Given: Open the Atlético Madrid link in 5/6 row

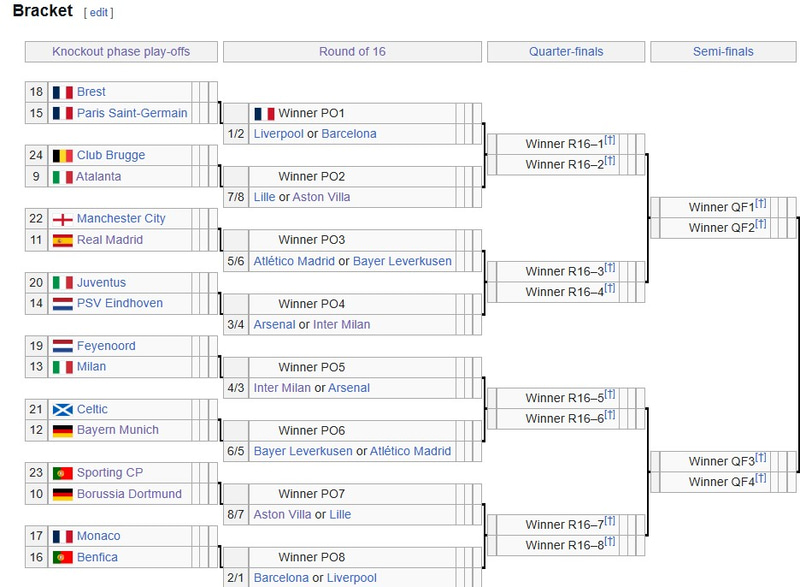Looking at the screenshot, I should tap(294, 261).
